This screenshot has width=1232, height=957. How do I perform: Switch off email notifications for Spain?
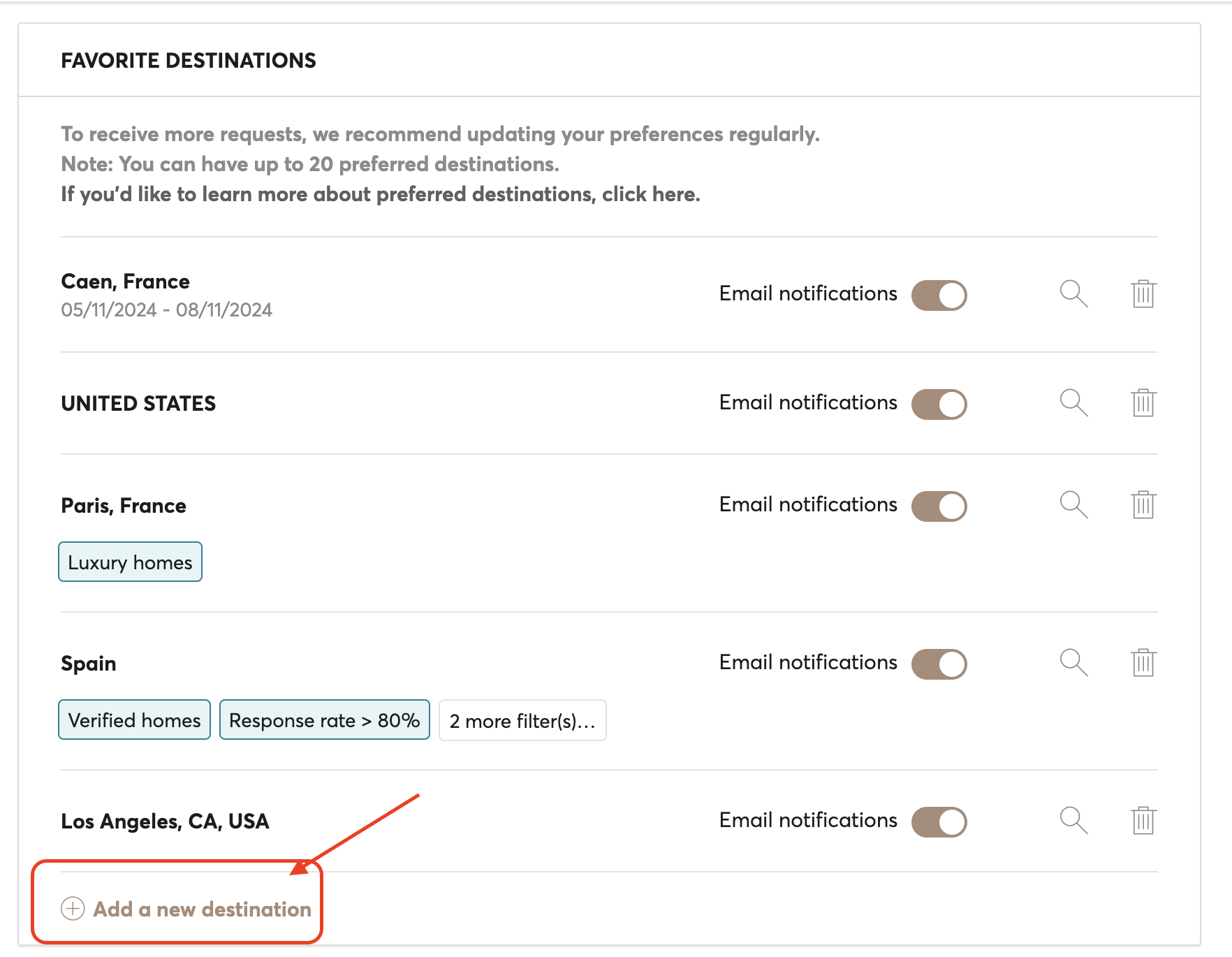click(939, 664)
